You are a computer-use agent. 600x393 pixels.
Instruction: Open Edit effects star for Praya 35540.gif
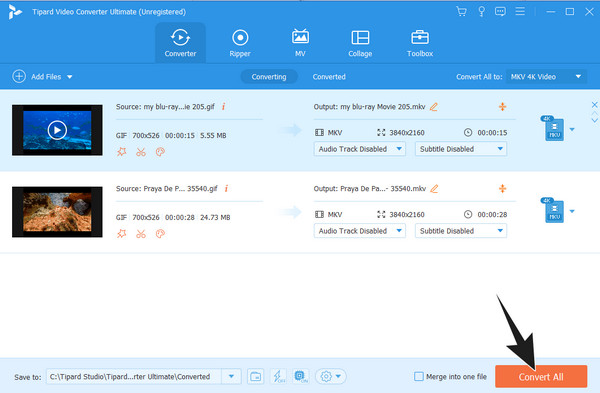click(122, 234)
